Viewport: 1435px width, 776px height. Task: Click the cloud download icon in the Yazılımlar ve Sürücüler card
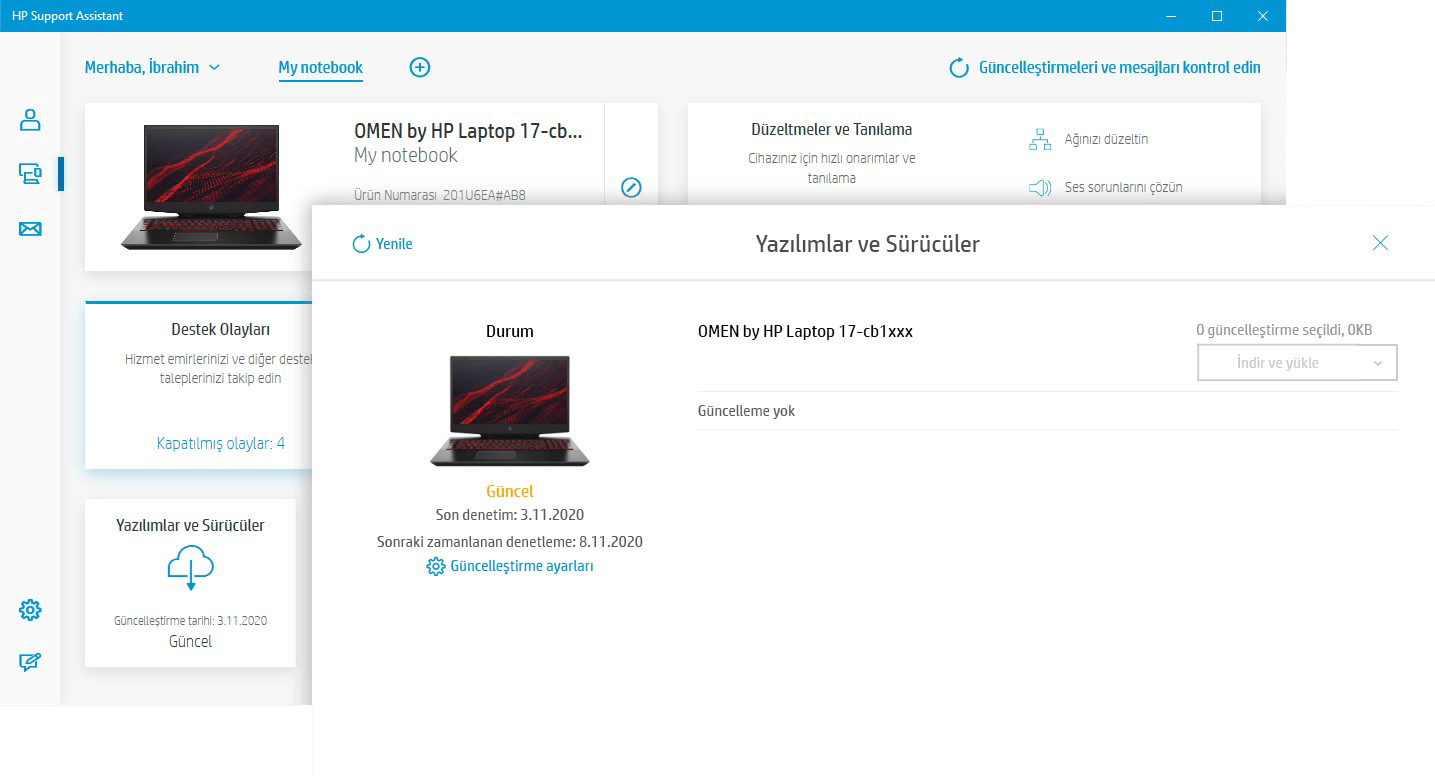pos(190,570)
